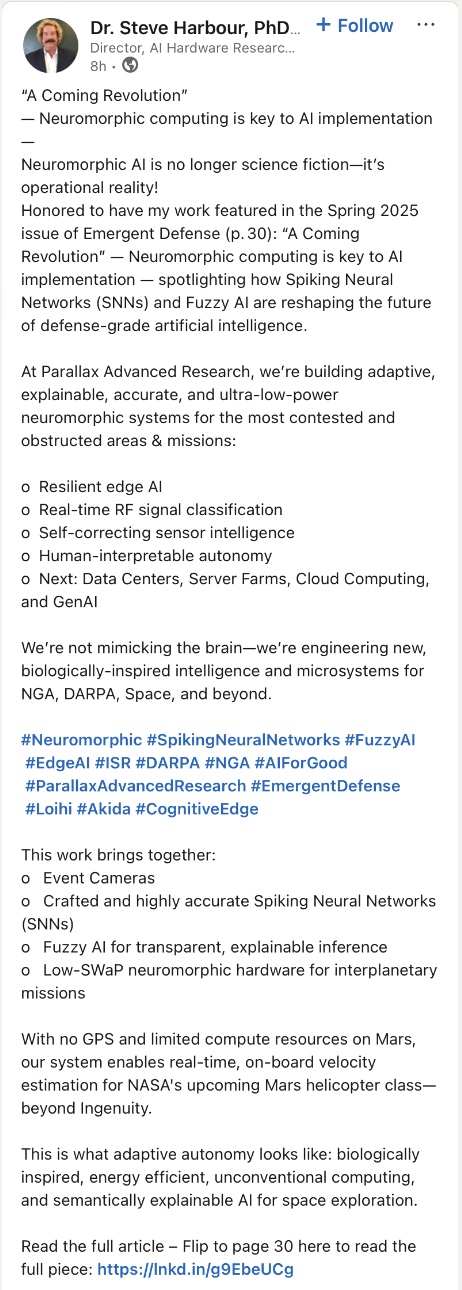Click the Director, AI Hardware Research subtitle

pyautogui.click(x=192, y=47)
